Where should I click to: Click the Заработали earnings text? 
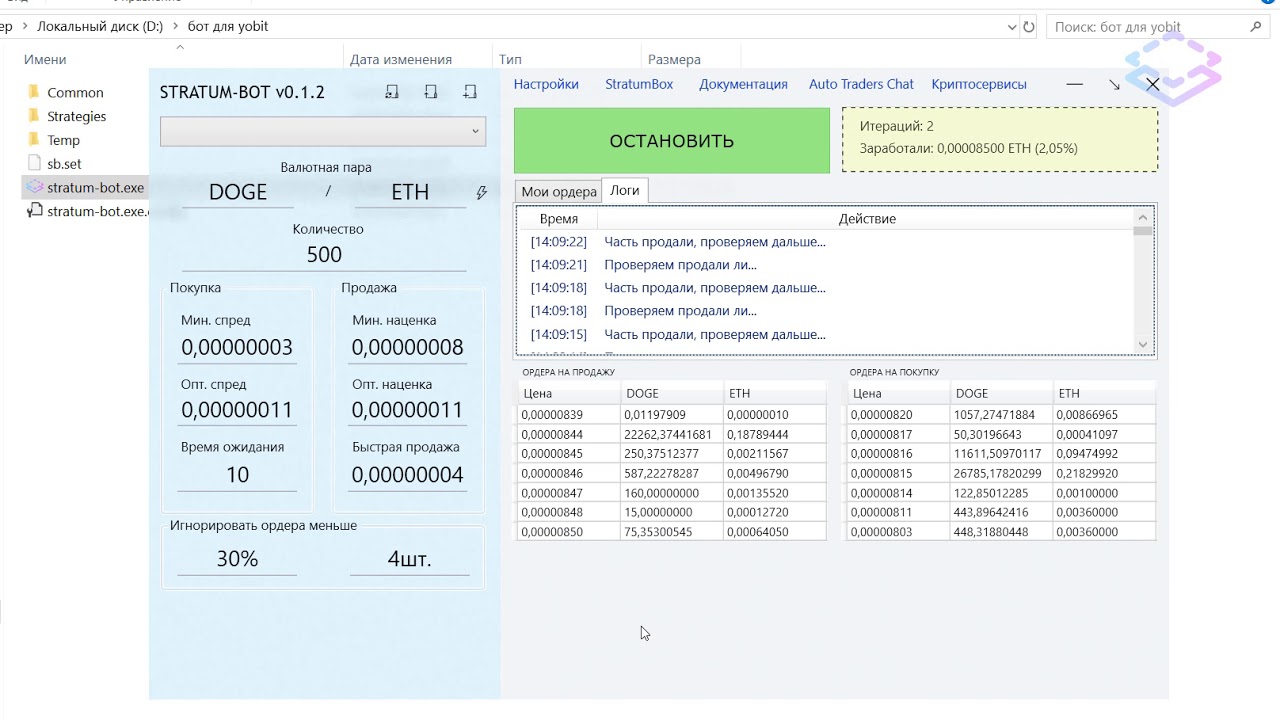968,149
